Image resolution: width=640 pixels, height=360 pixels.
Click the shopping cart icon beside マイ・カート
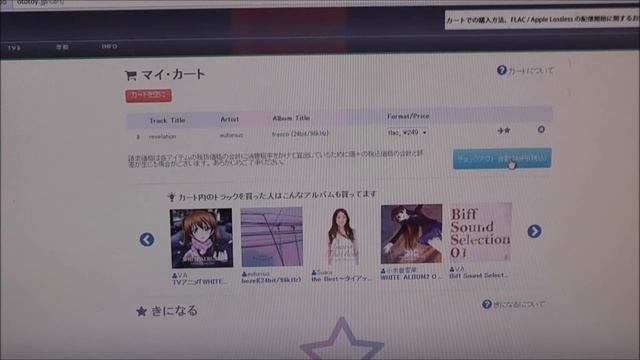131,75
